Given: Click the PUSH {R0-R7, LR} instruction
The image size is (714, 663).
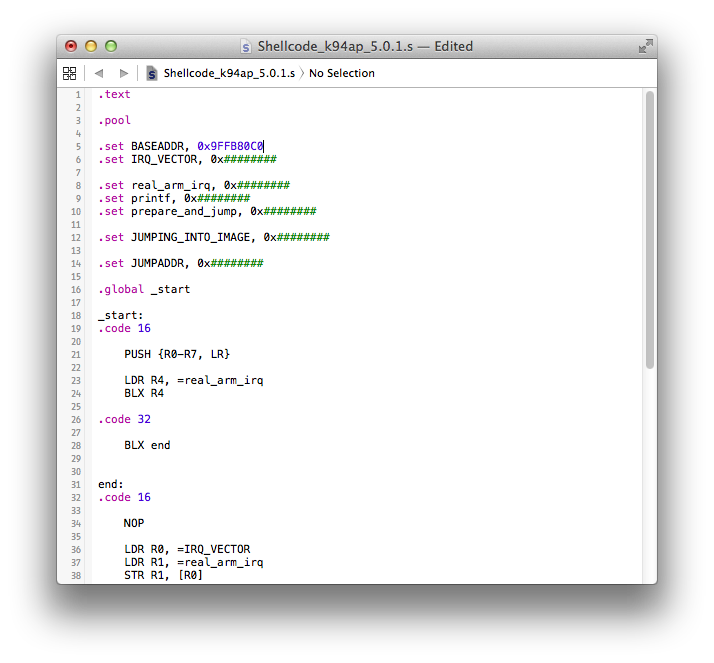Looking at the screenshot, I should pos(177,354).
